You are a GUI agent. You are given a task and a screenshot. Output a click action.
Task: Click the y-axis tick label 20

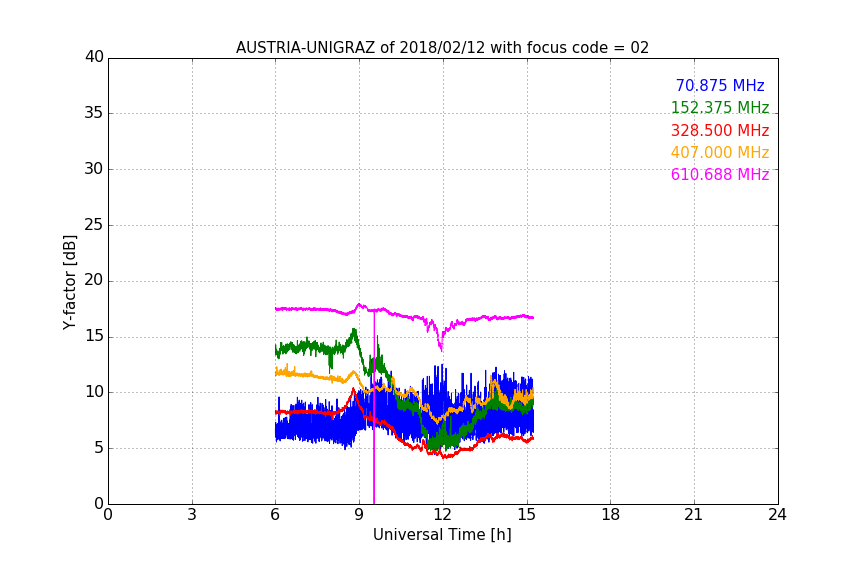[x=94, y=280]
